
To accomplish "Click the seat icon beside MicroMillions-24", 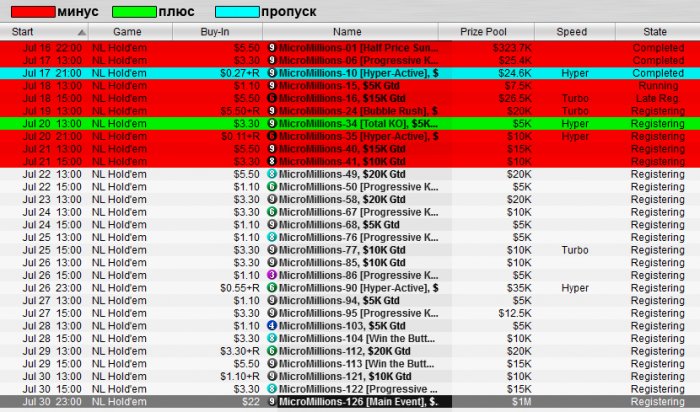I will click(272, 111).
